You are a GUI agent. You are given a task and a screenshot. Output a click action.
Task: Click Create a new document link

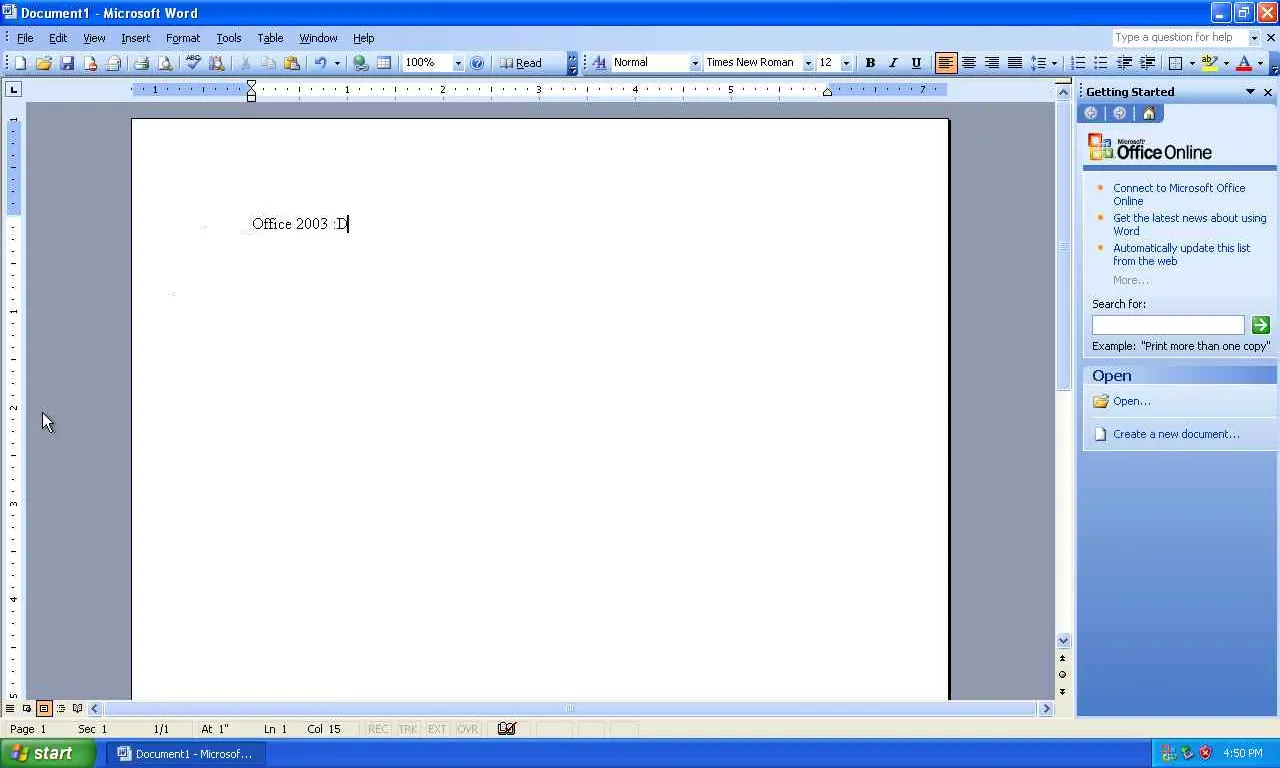tap(1176, 434)
